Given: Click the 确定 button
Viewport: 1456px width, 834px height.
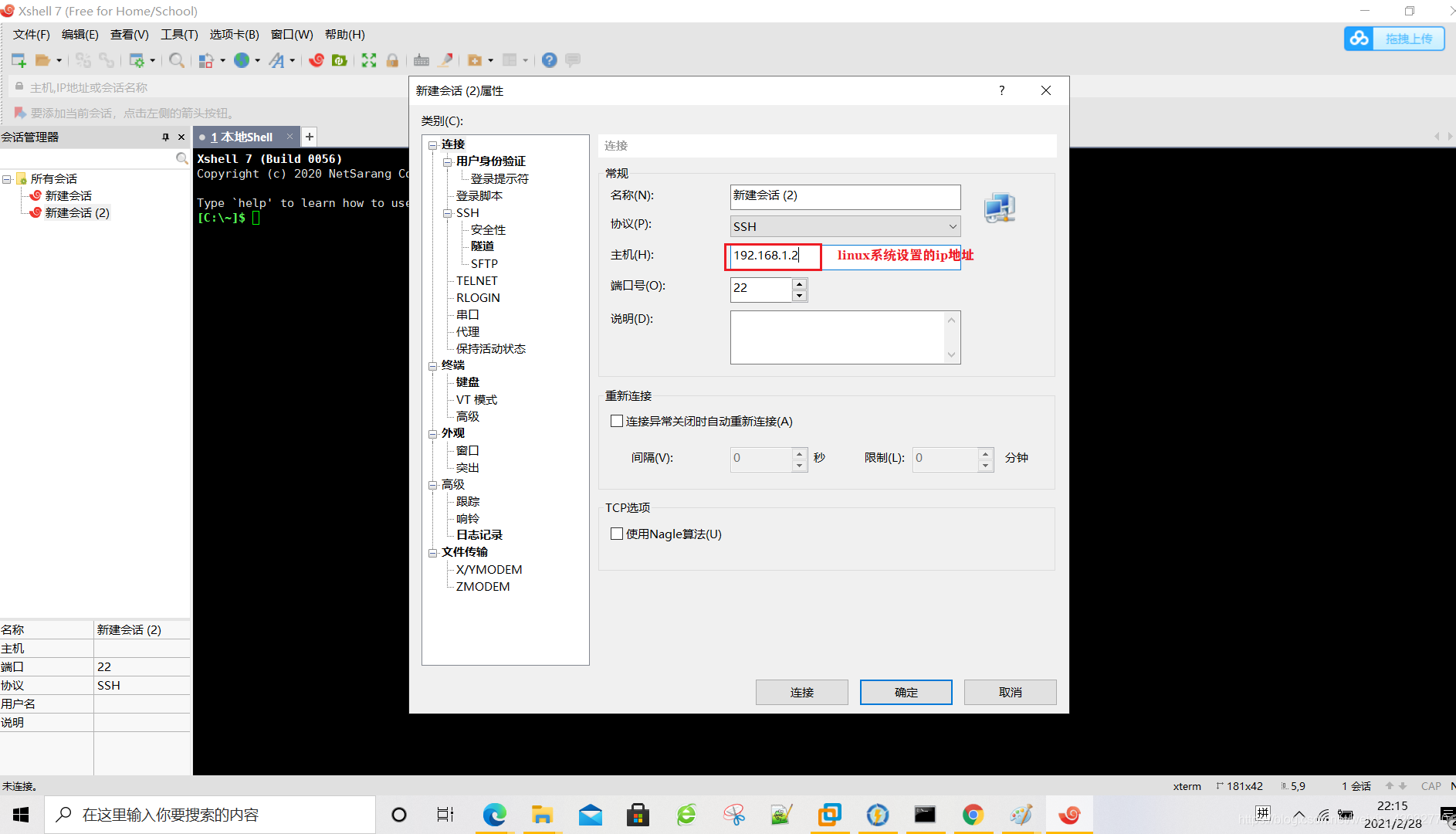Looking at the screenshot, I should pos(906,692).
